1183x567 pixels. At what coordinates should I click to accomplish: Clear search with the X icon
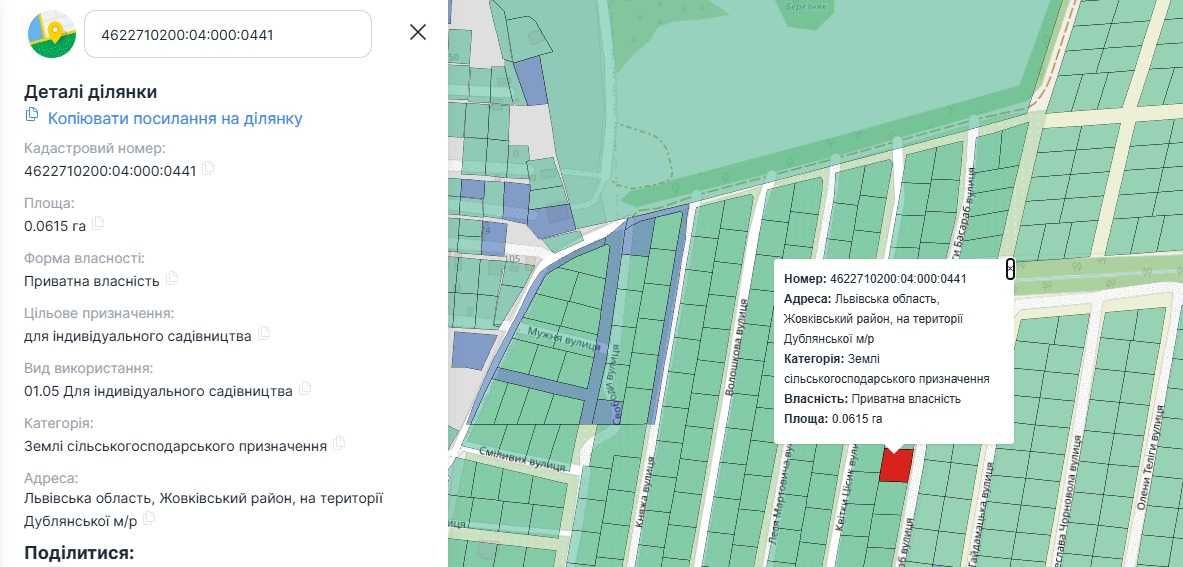point(418,32)
